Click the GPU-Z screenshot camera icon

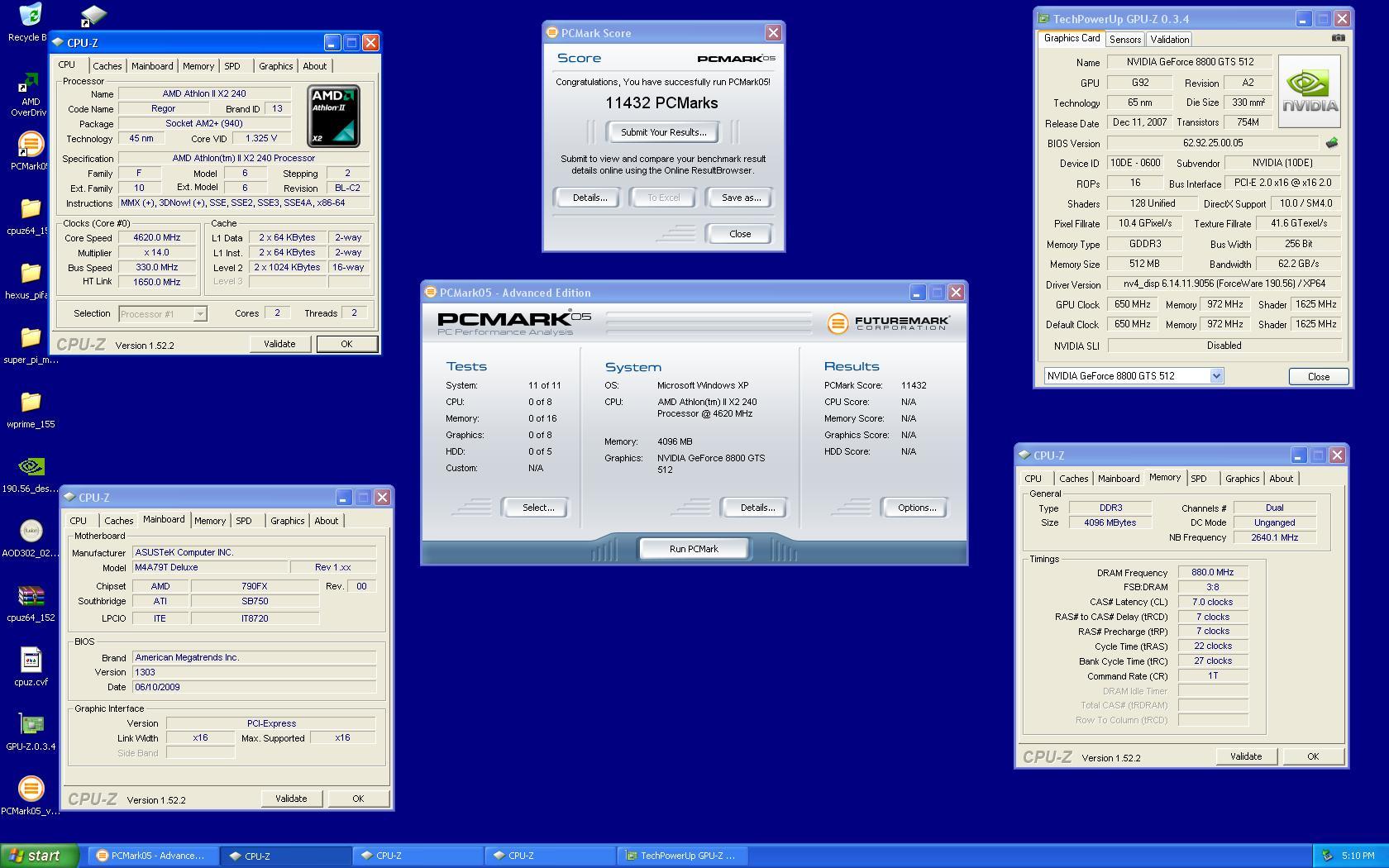(1338, 38)
